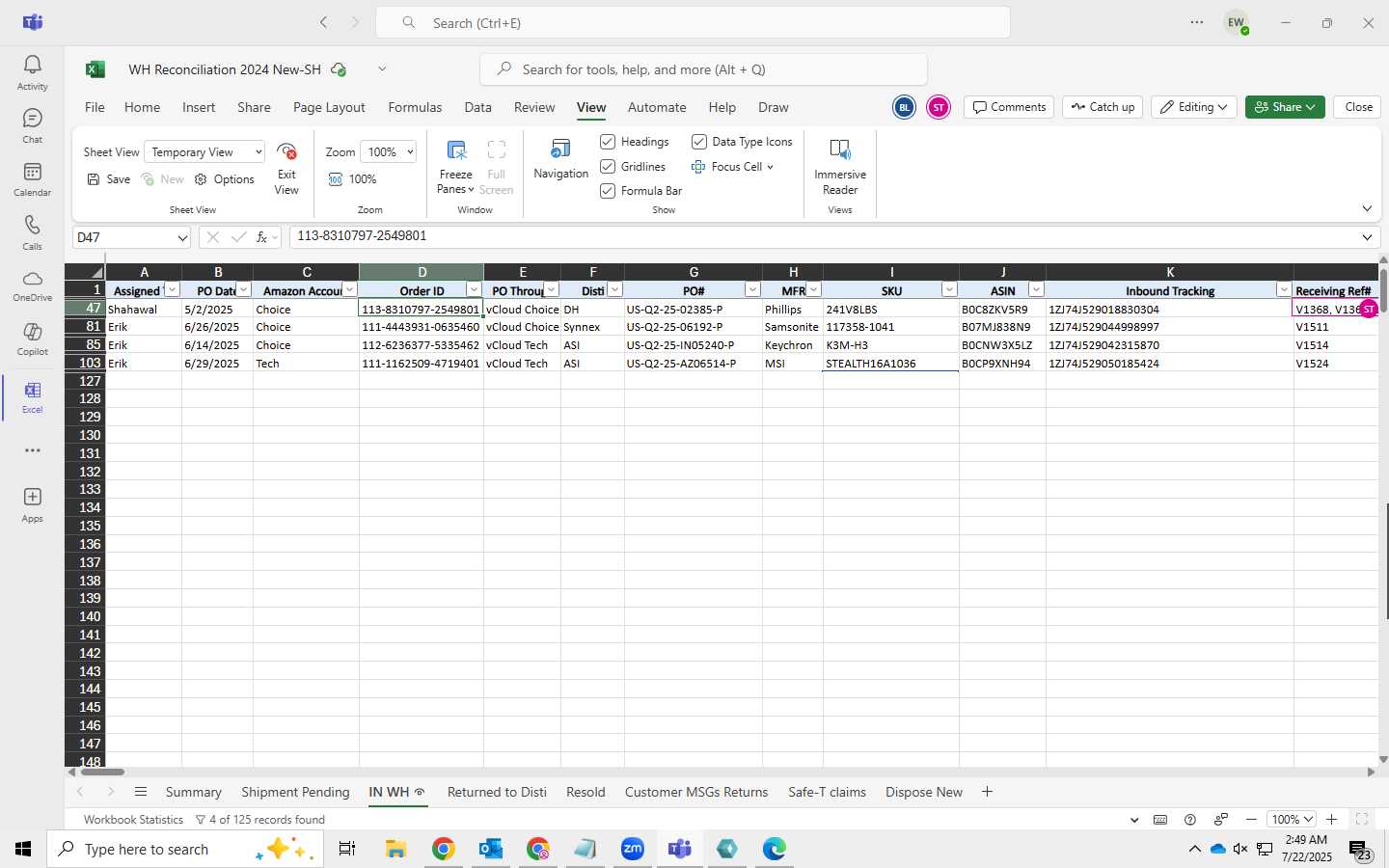The width and height of the screenshot is (1389, 868).
Task: Open Name Box dropdown
Action: (182, 237)
